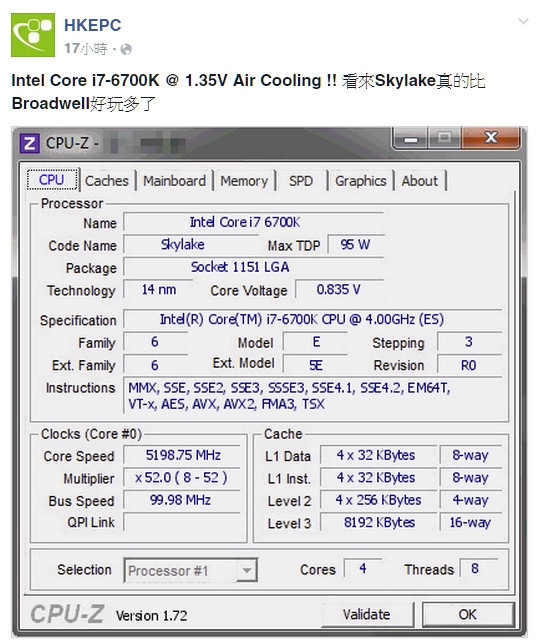The height and width of the screenshot is (643, 539).
Task: Click the Level 2 4-way associativity
Action: (470, 500)
